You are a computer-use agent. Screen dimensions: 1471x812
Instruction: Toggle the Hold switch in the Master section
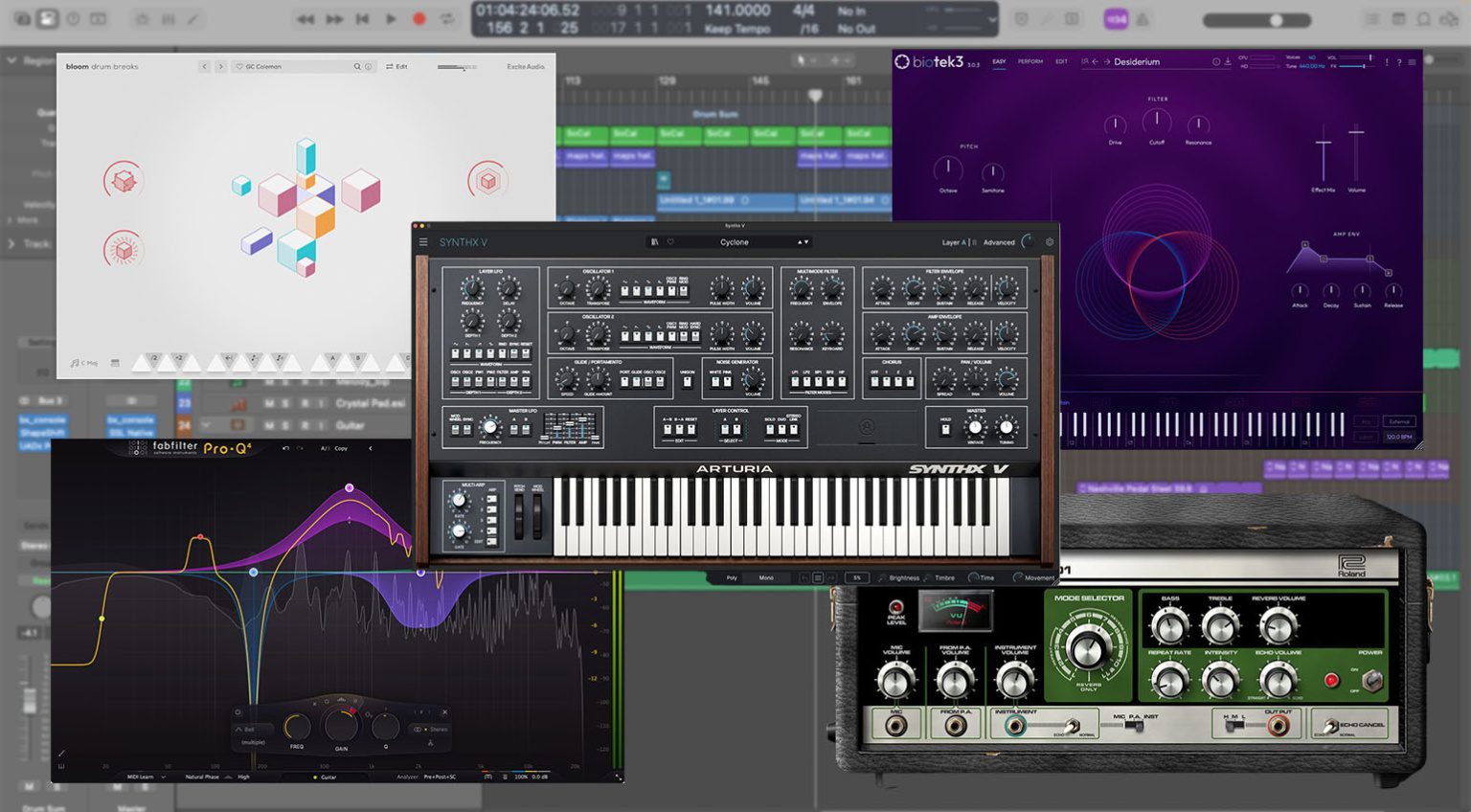945,429
